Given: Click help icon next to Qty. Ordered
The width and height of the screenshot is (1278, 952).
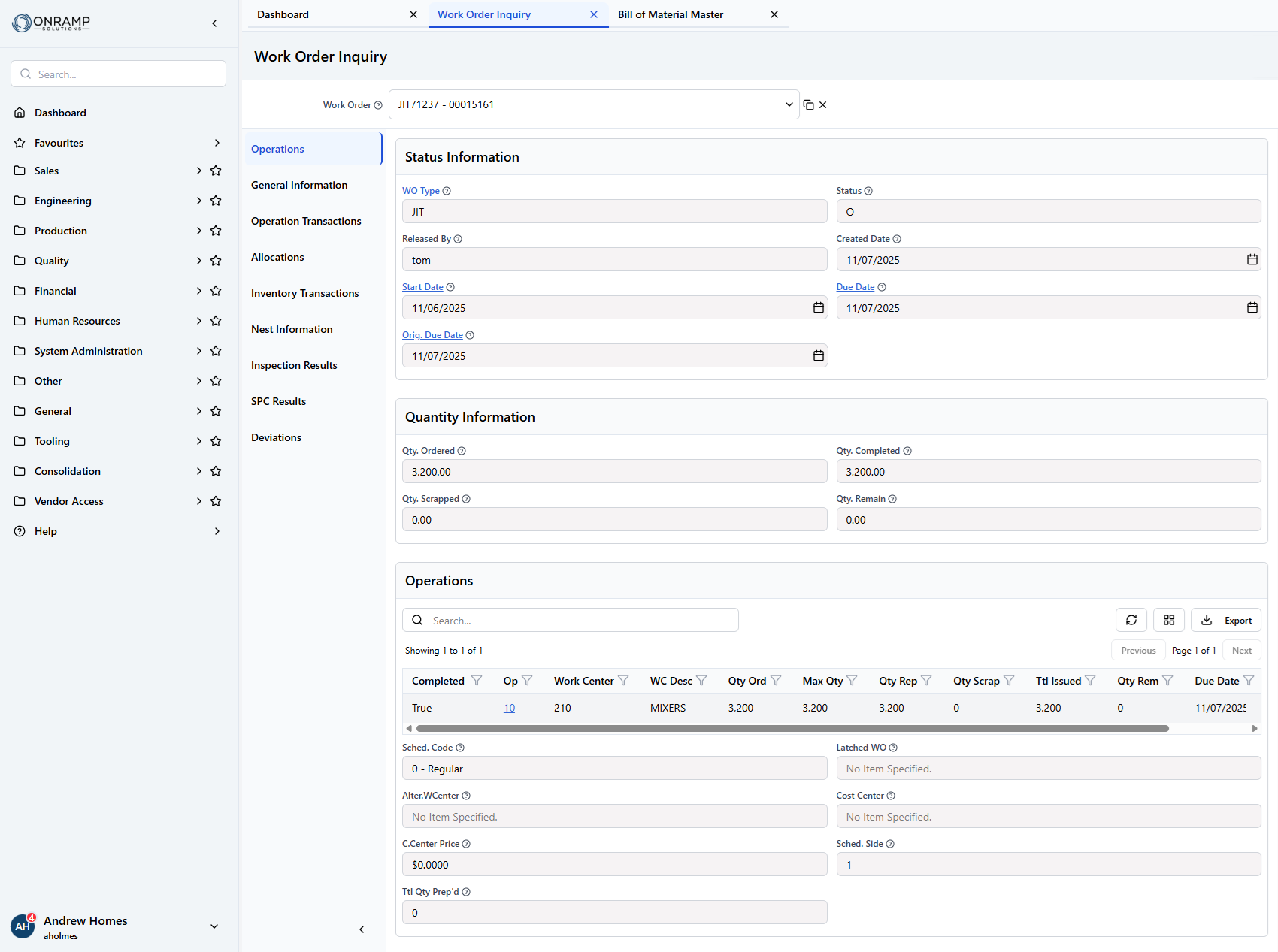Looking at the screenshot, I should coord(462,451).
